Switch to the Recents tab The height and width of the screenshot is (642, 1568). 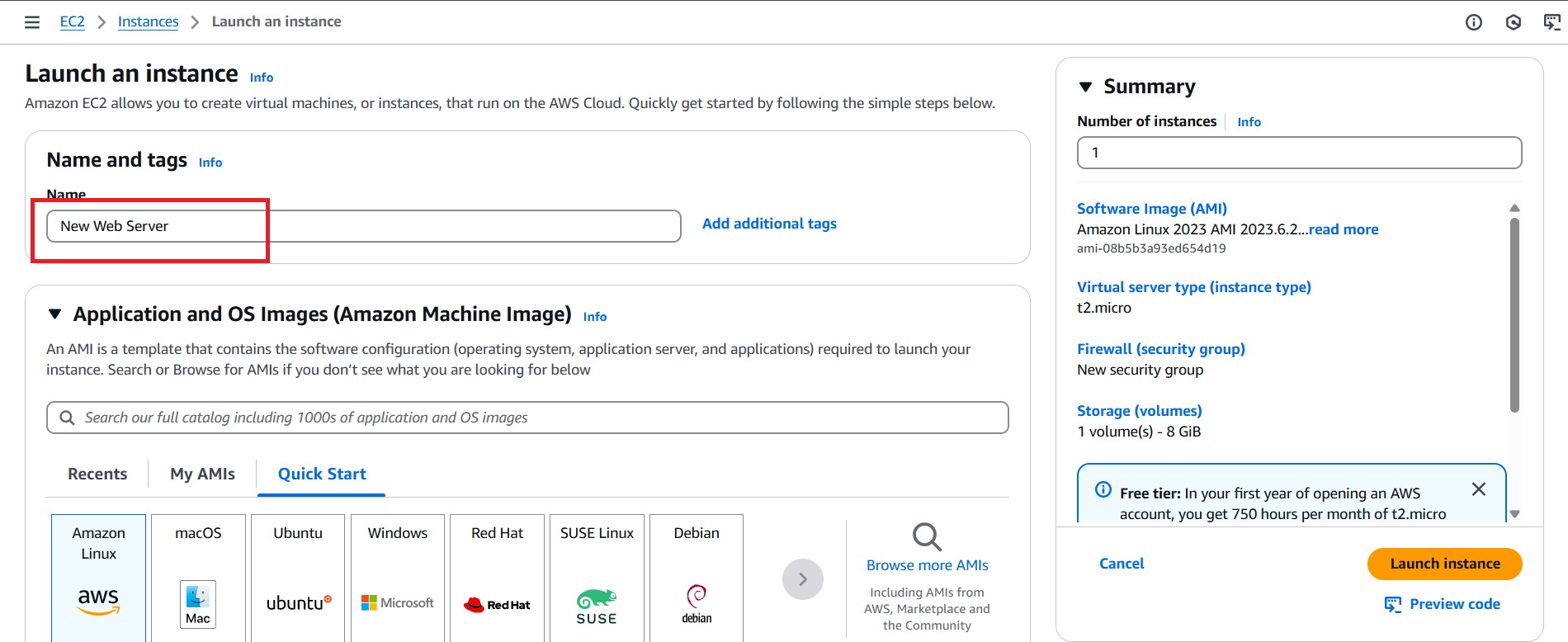coord(97,474)
